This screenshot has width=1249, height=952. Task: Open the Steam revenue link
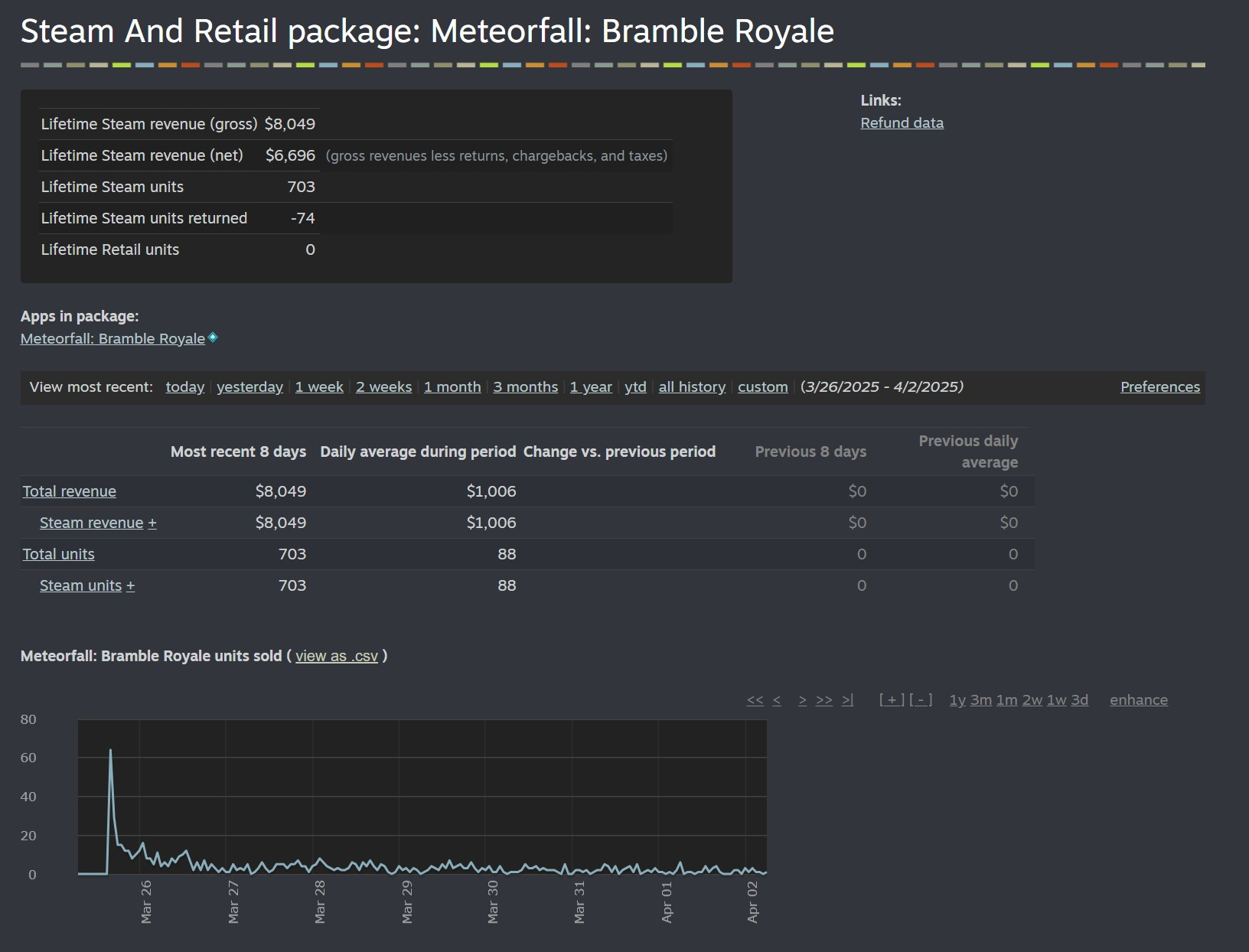pos(91,523)
